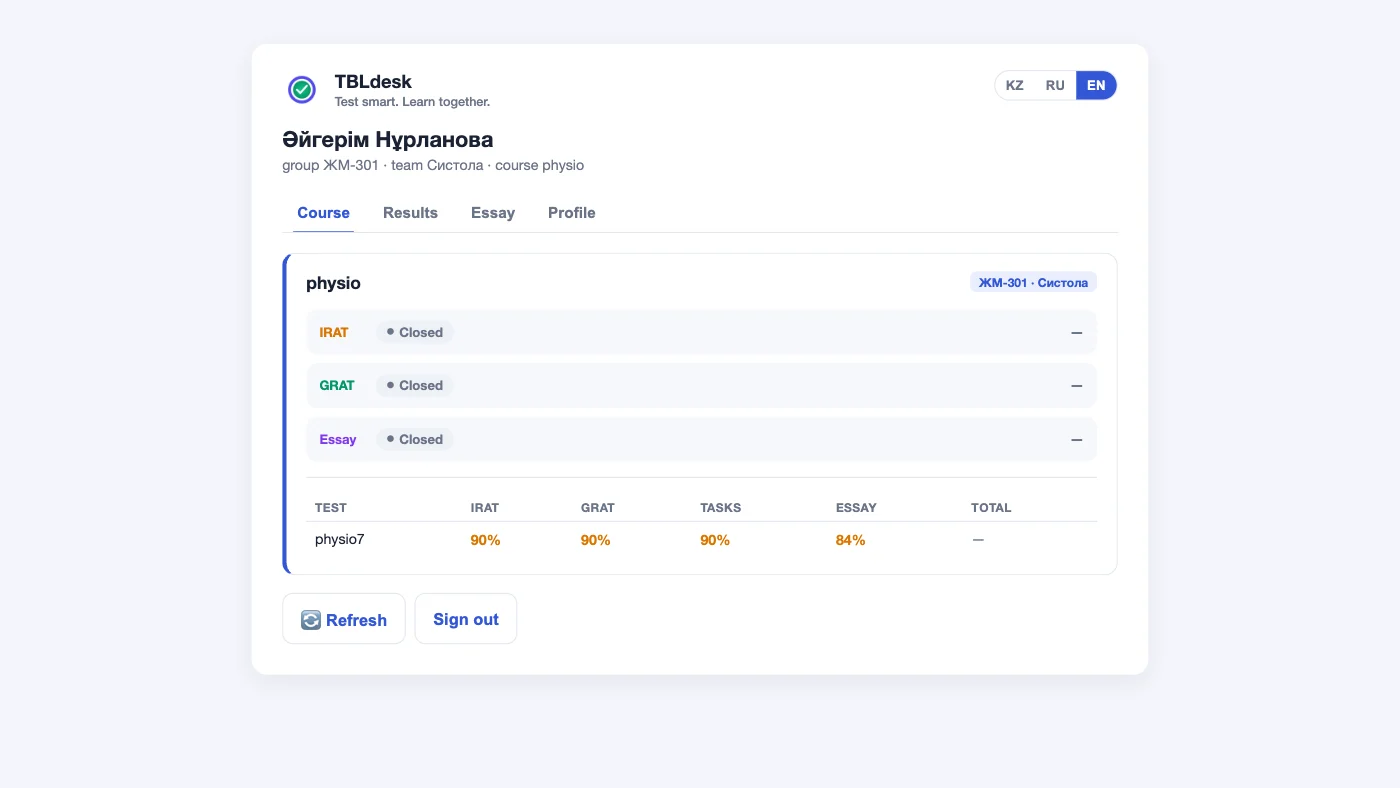Click the Sign out button
This screenshot has height=788, width=1400.
click(x=466, y=619)
